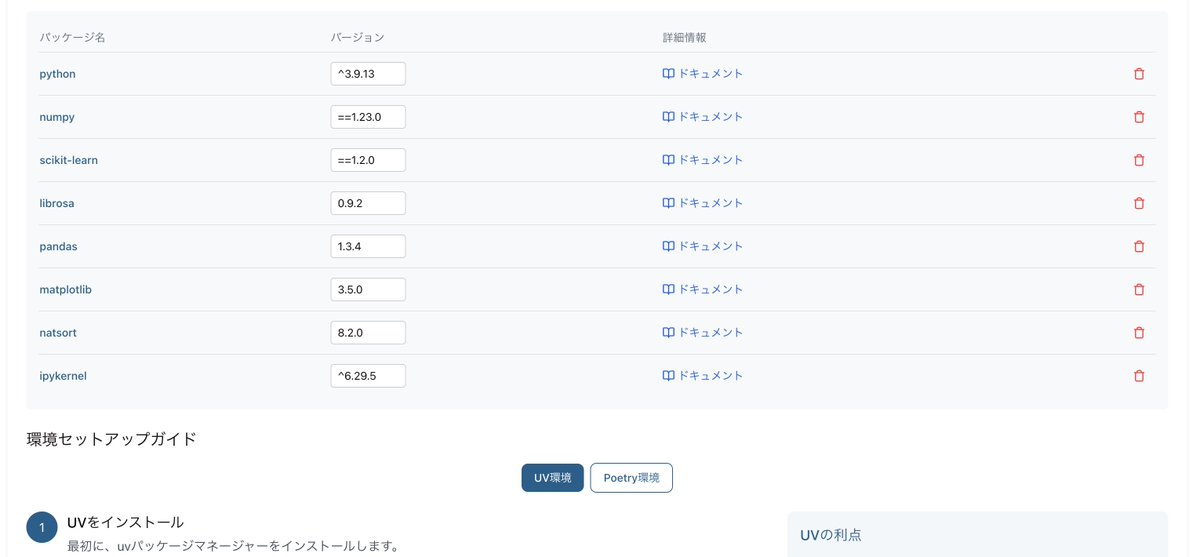This screenshot has height=557, width=1200.
Task: Open the pandas ドキュメント link
Action: 703,246
